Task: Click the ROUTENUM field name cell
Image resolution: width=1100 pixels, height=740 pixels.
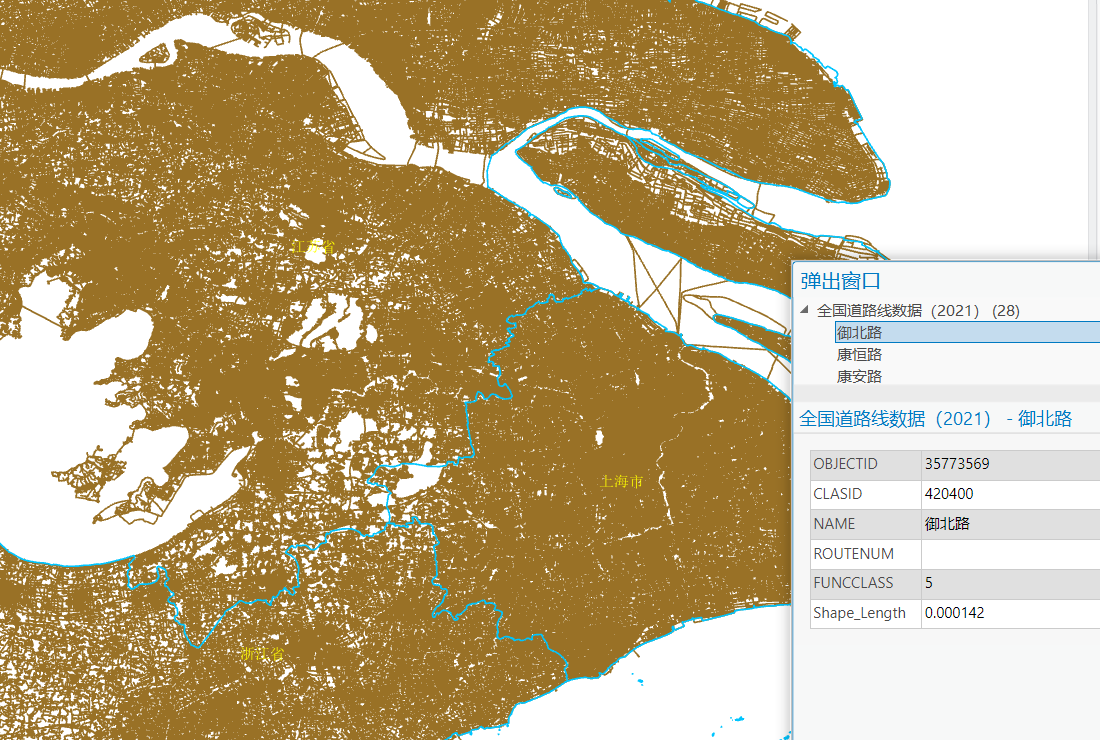Action: pyautogui.click(x=866, y=554)
